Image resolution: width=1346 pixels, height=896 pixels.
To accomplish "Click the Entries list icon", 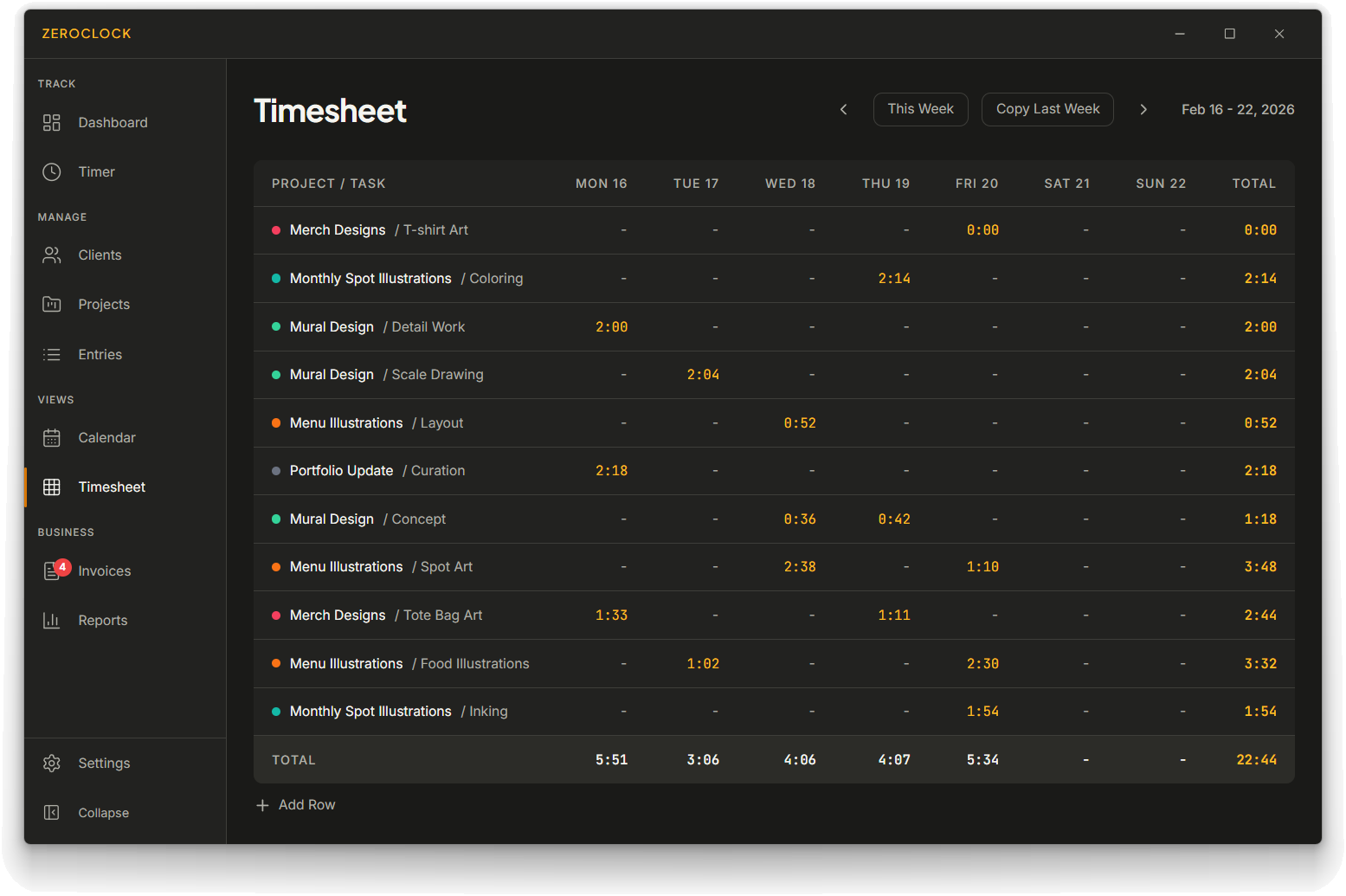I will (52, 355).
